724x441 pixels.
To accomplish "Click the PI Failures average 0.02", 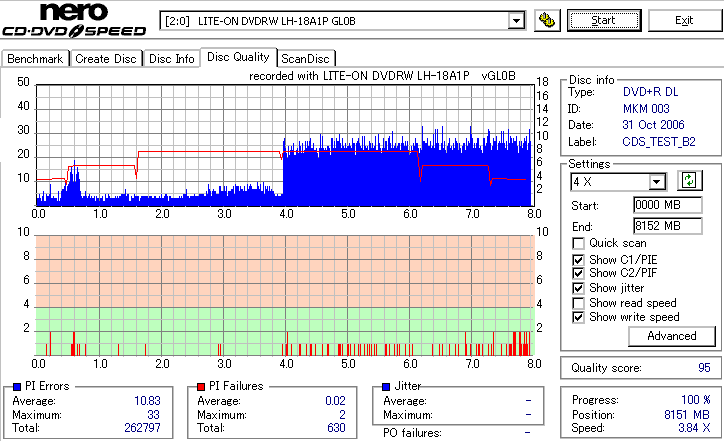I will [x=335, y=401].
